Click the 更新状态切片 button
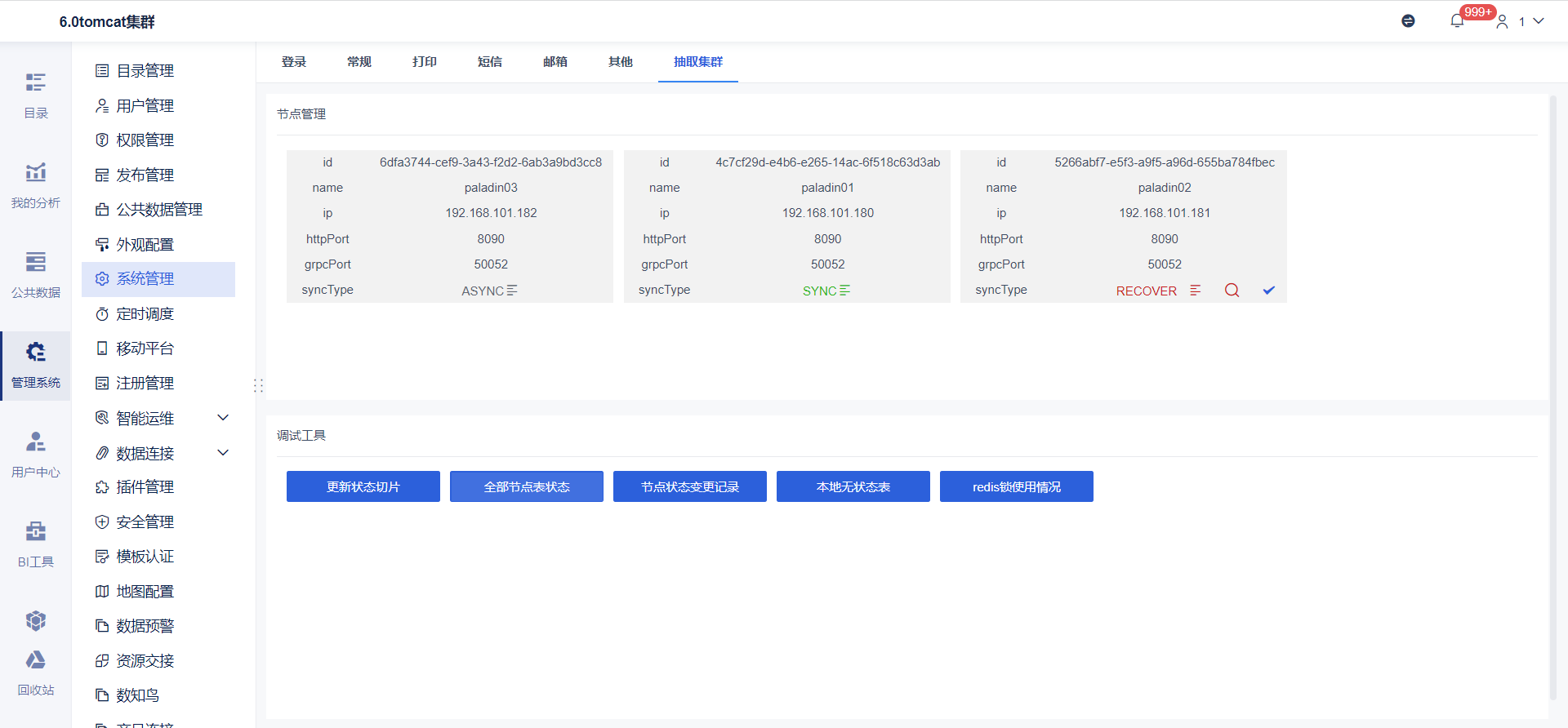The image size is (1568, 728). 363,486
